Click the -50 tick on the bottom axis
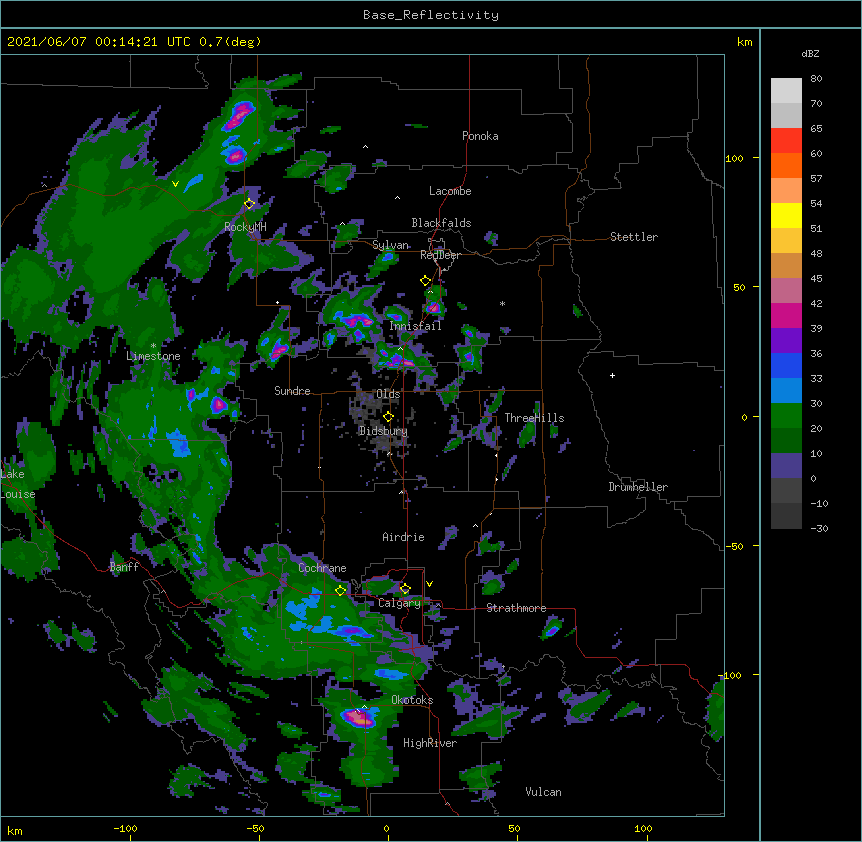This screenshot has height=842, width=862. point(255,828)
